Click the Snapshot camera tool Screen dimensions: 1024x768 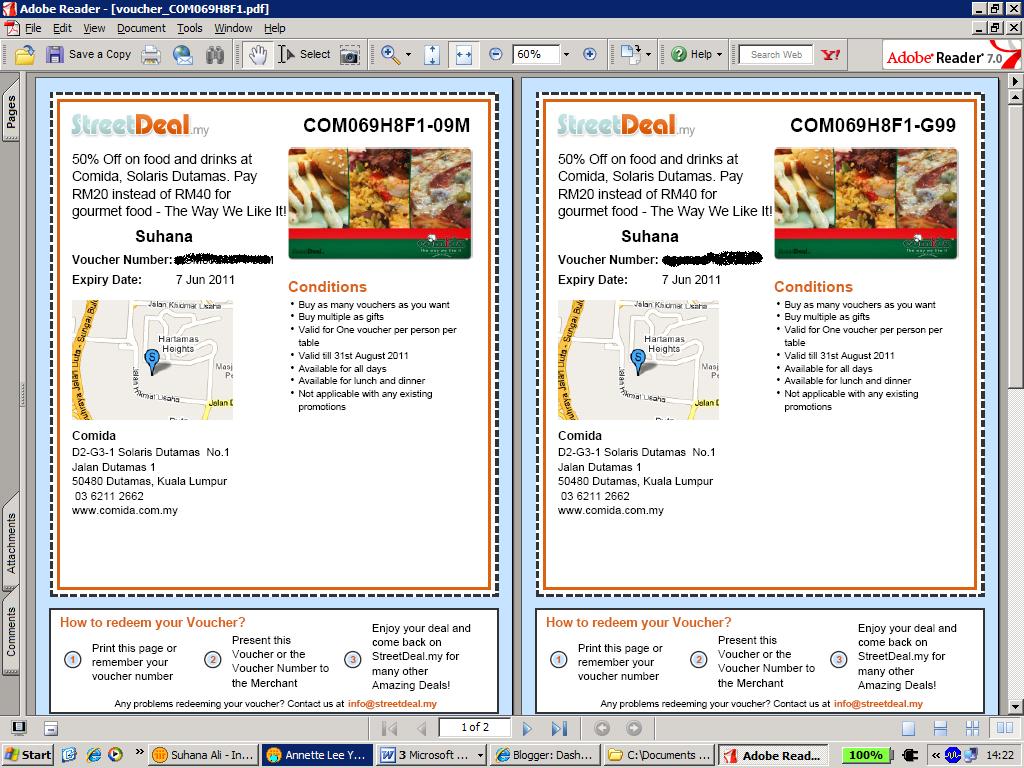click(349, 55)
